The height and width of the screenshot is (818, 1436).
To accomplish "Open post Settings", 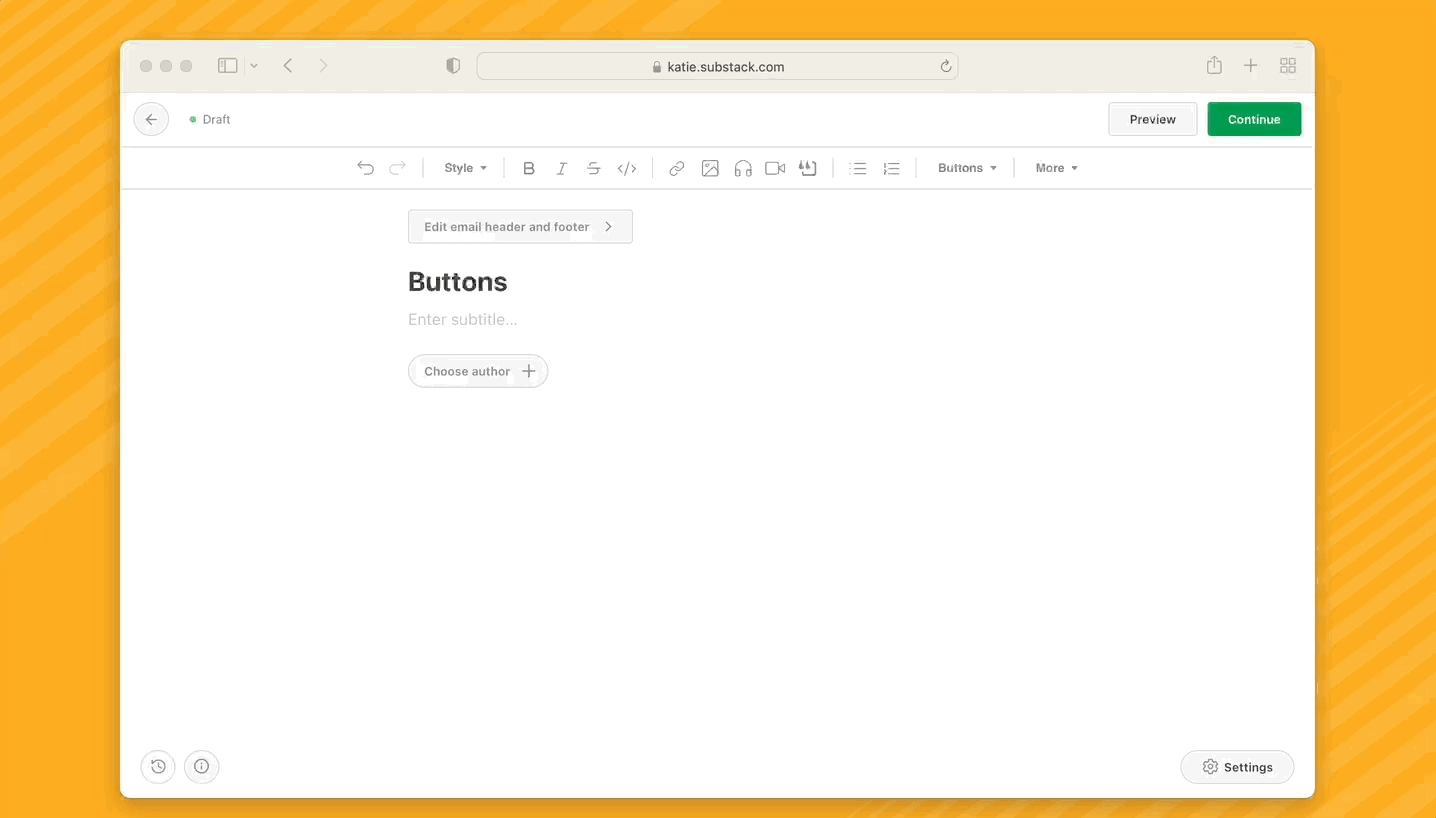I will (1237, 767).
